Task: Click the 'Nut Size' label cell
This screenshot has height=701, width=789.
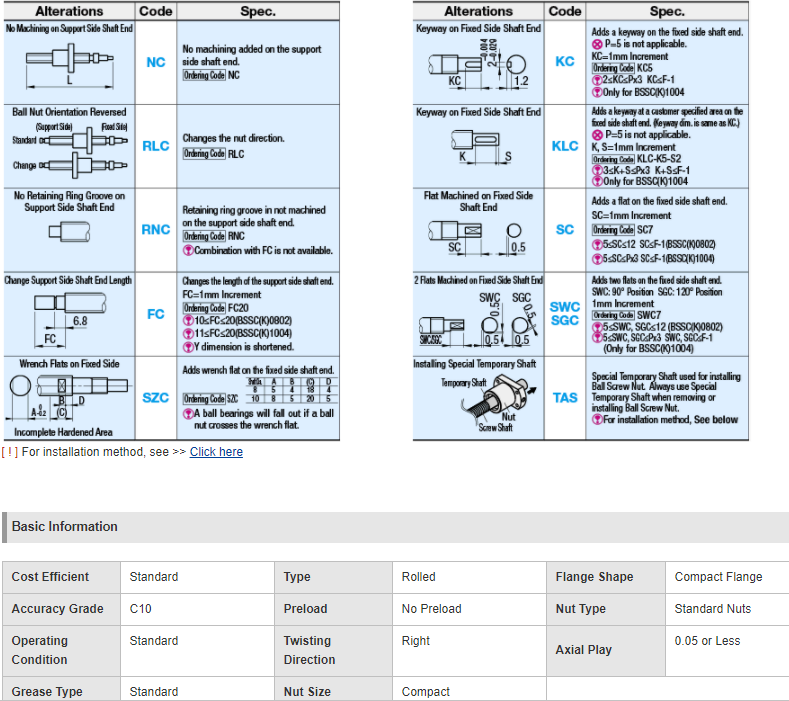Action: (333, 690)
